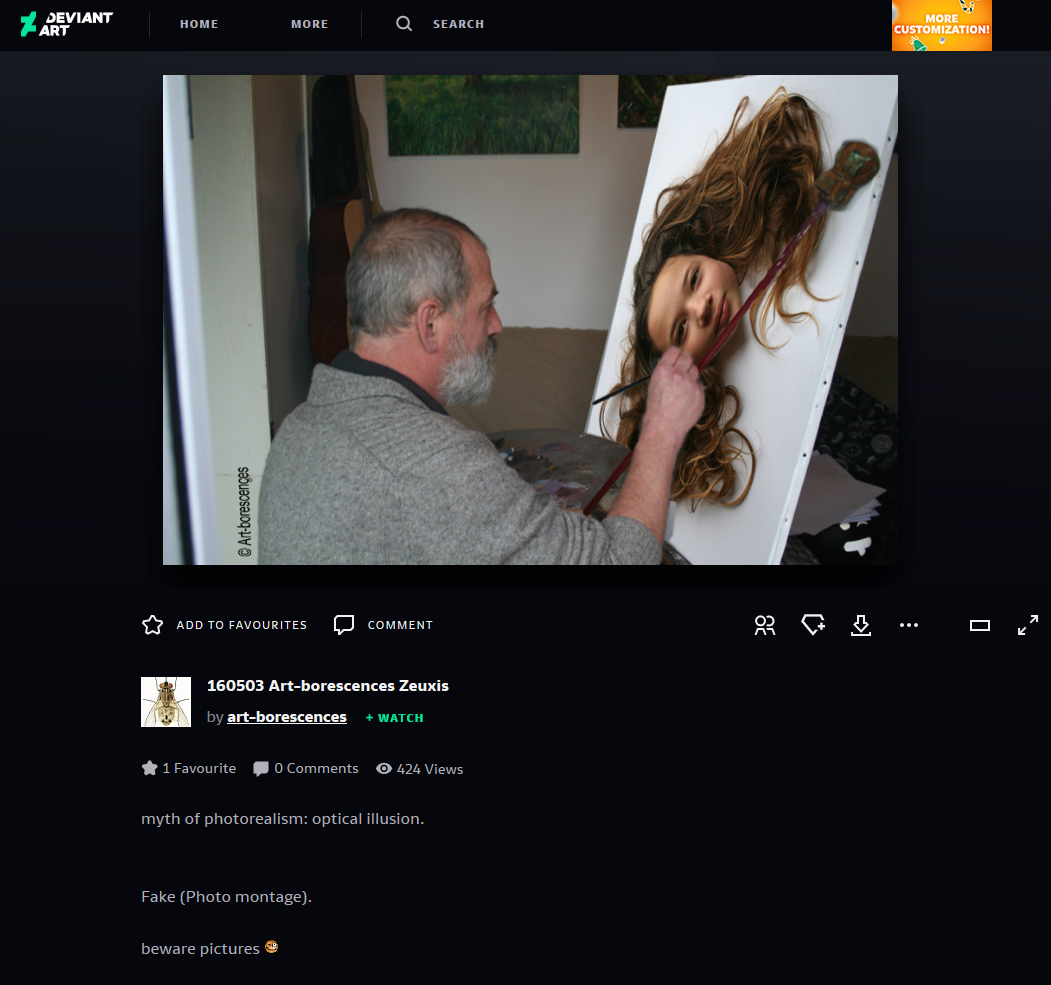
Task: Add deviation to group icon
Action: click(765, 625)
